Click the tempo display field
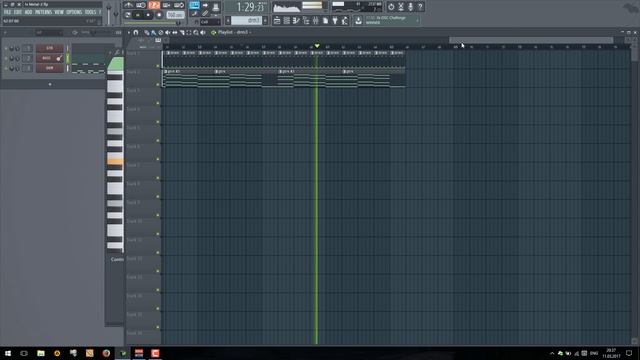This screenshot has width=640, height=360. pyautogui.click(x=176, y=15)
